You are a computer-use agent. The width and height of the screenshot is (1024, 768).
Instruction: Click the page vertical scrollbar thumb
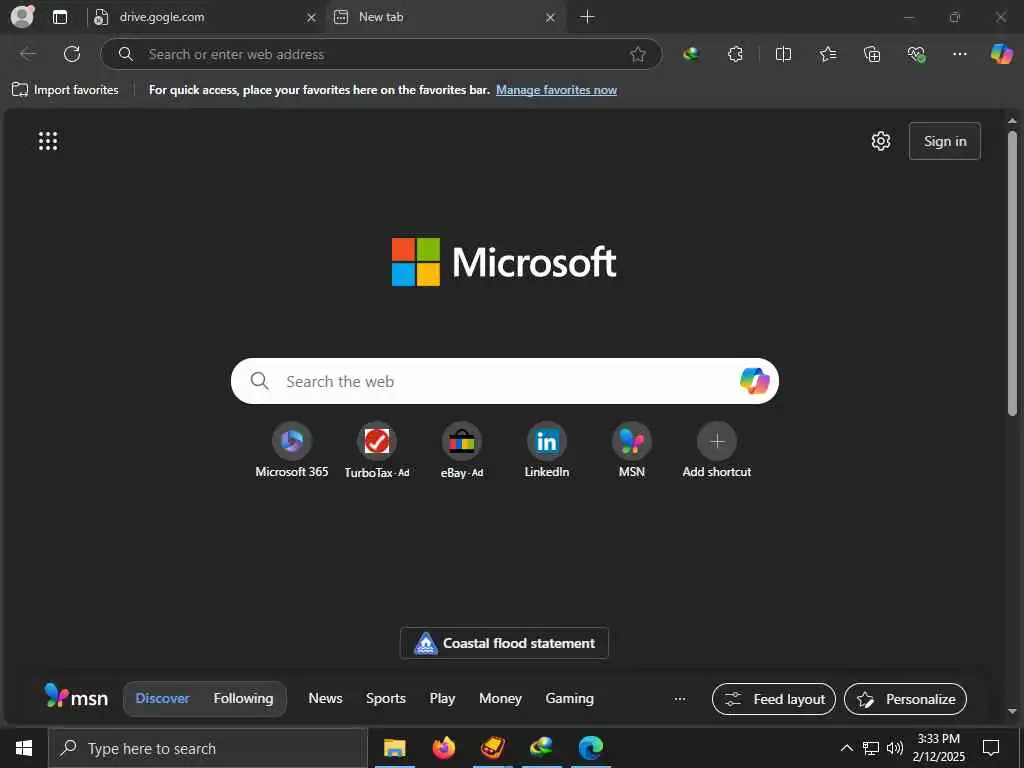coord(1012,273)
